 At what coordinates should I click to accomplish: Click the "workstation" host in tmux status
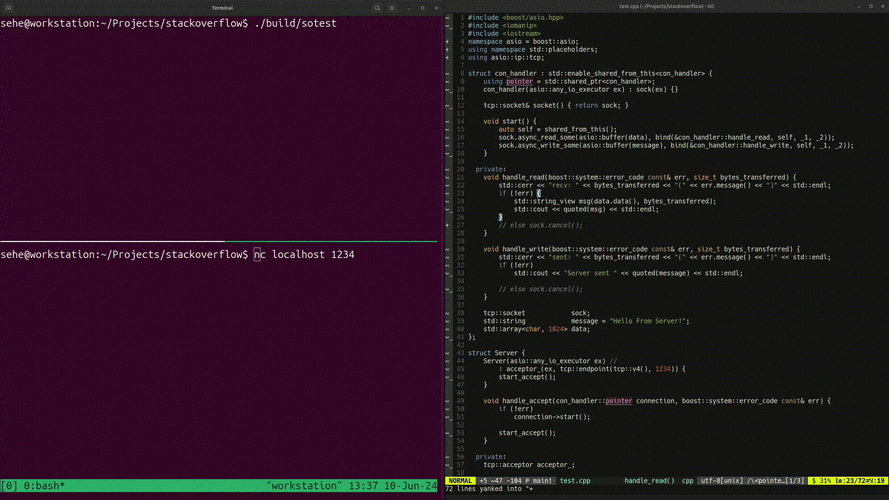[x=304, y=486]
